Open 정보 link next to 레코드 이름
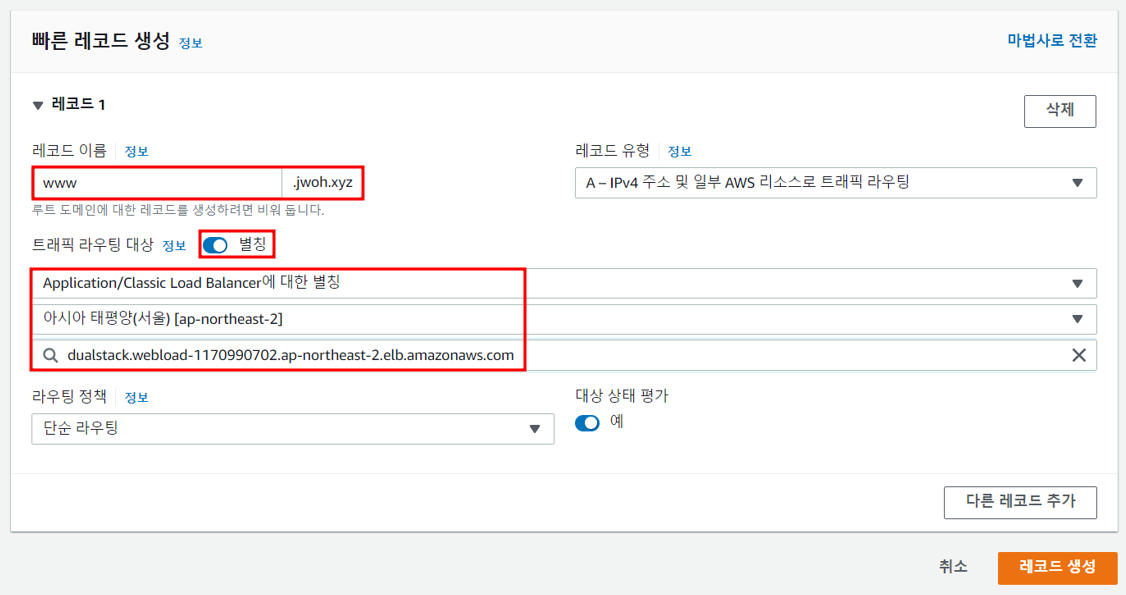 136,151
